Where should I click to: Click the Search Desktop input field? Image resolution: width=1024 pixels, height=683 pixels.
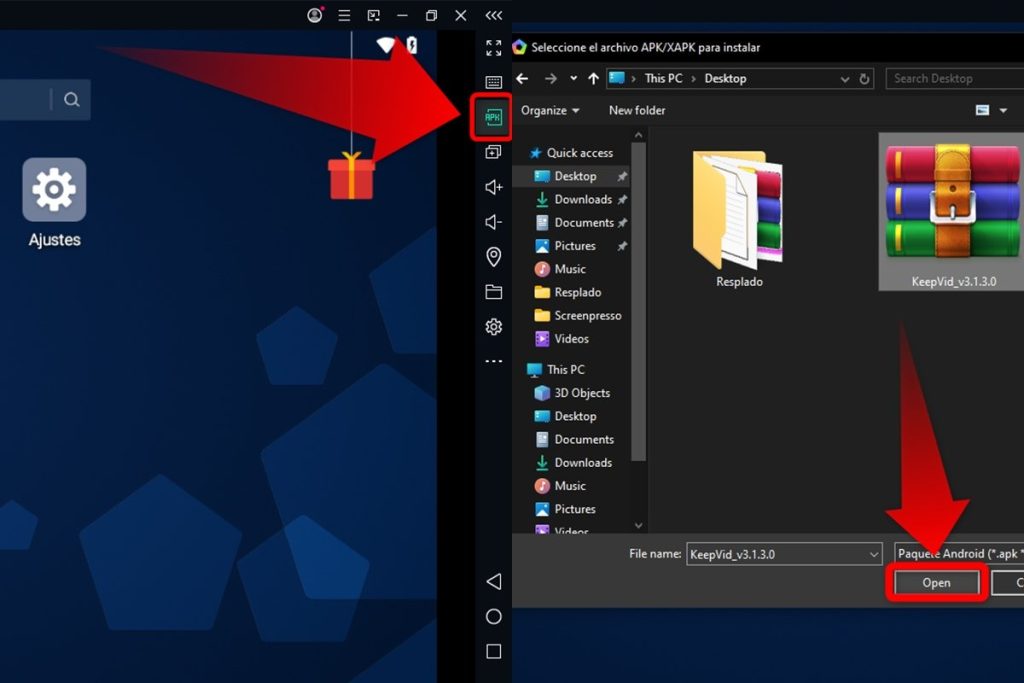(953, 78)
